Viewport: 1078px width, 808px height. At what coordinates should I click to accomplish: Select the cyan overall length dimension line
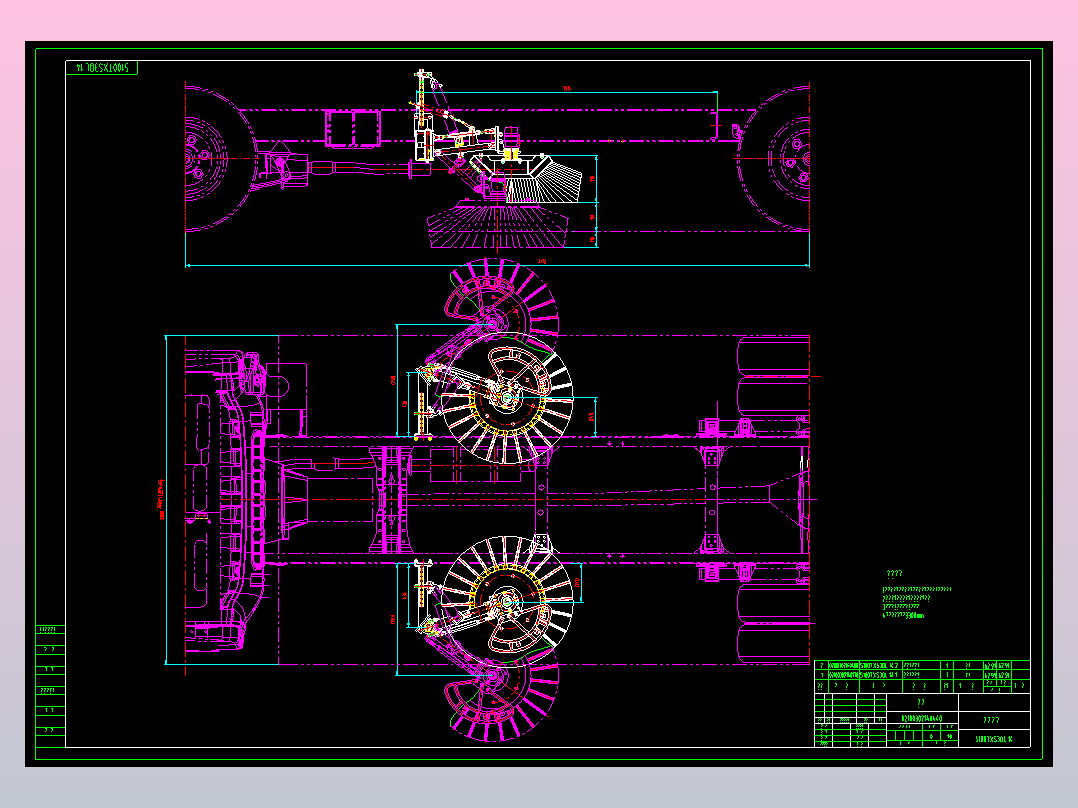point(497,265)
